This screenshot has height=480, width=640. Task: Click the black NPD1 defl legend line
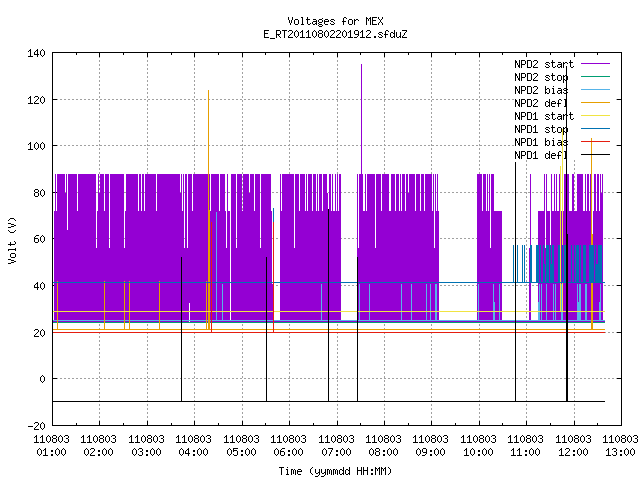595,155
